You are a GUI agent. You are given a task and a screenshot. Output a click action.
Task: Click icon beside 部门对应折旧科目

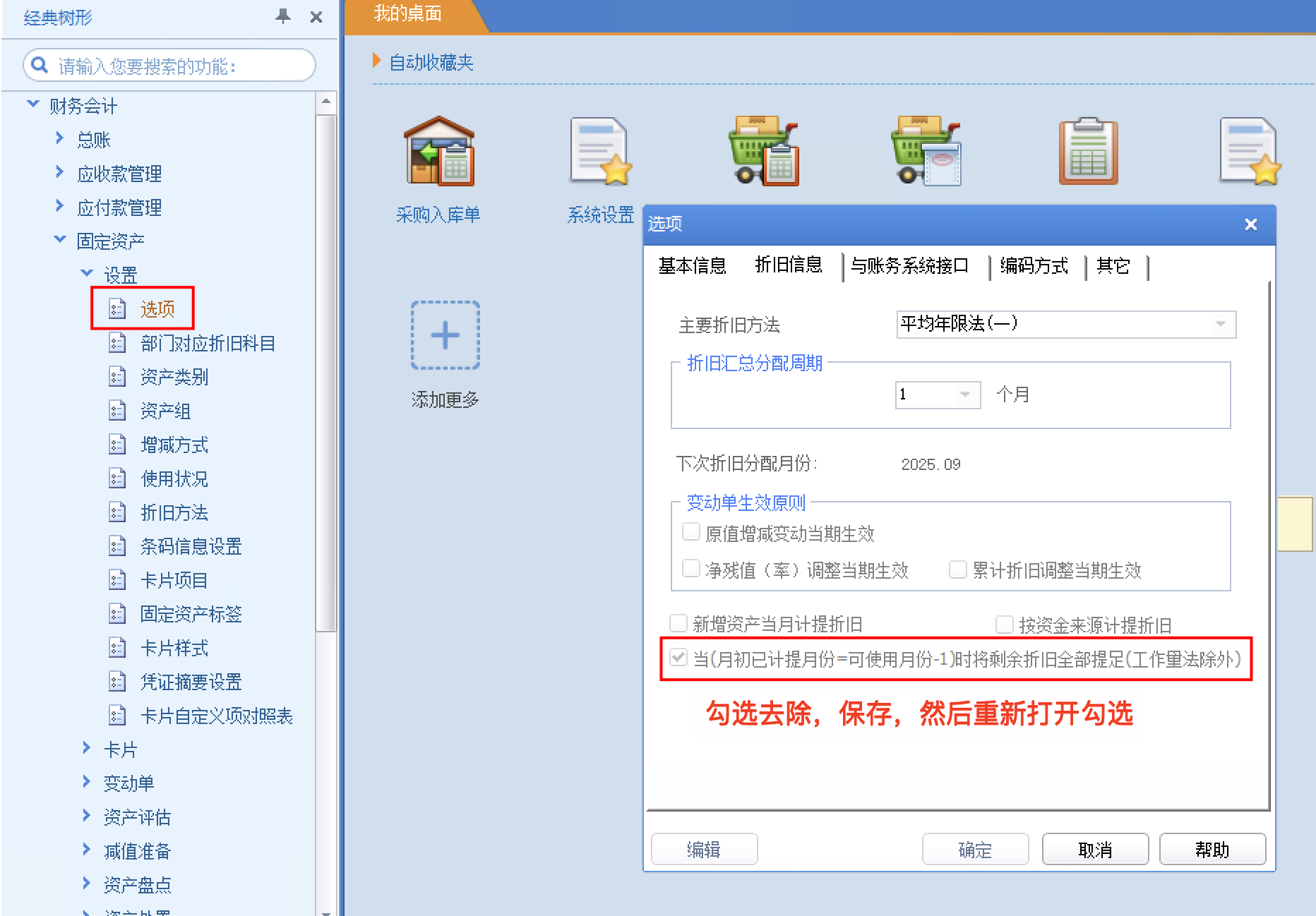117,343
